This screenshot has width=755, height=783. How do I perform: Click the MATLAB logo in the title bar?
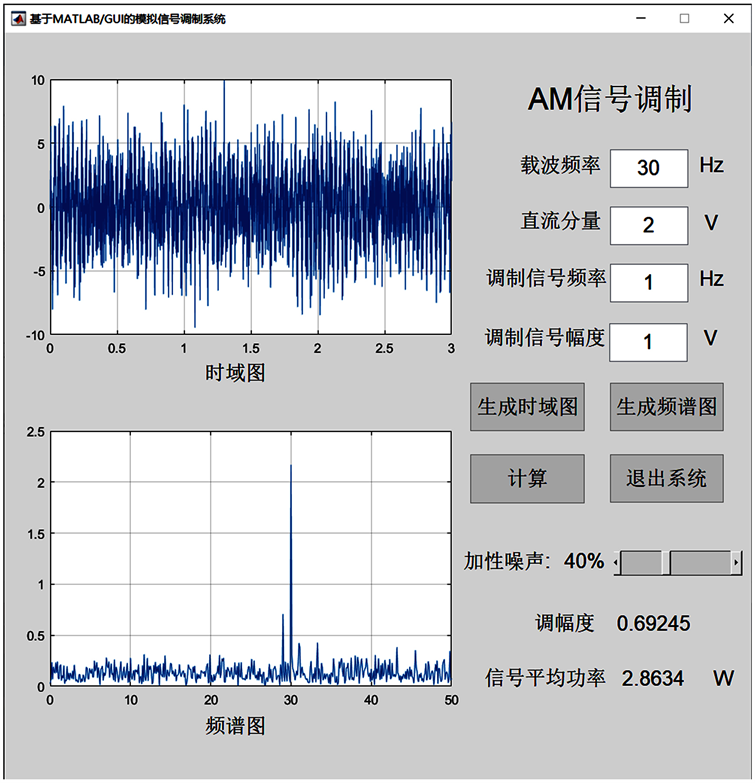17,18
